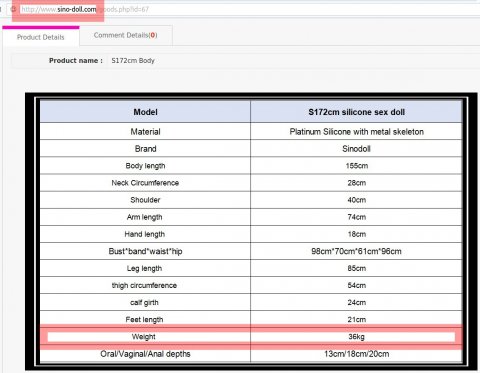Select the '18cm' hand length value
480x373 pixels.
[357, 234]
